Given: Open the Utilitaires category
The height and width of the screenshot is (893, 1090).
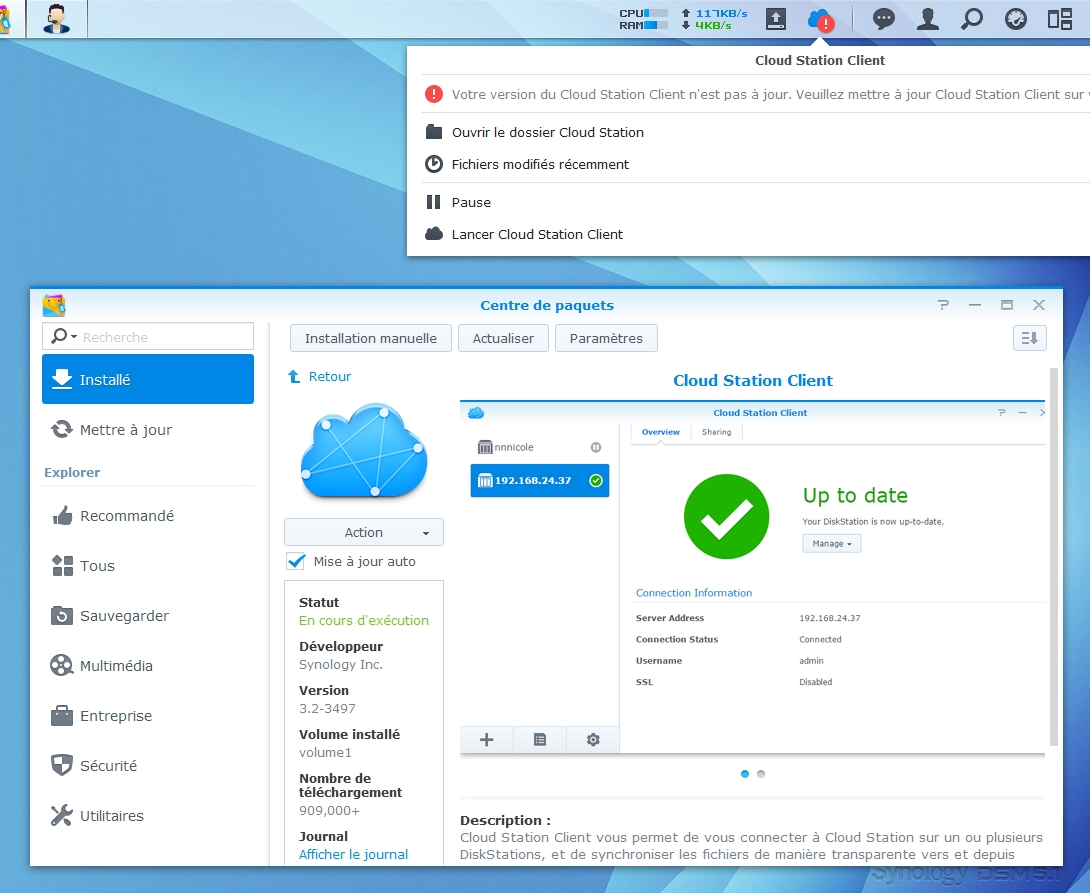Looking at the screenshot, I should 148,816.
